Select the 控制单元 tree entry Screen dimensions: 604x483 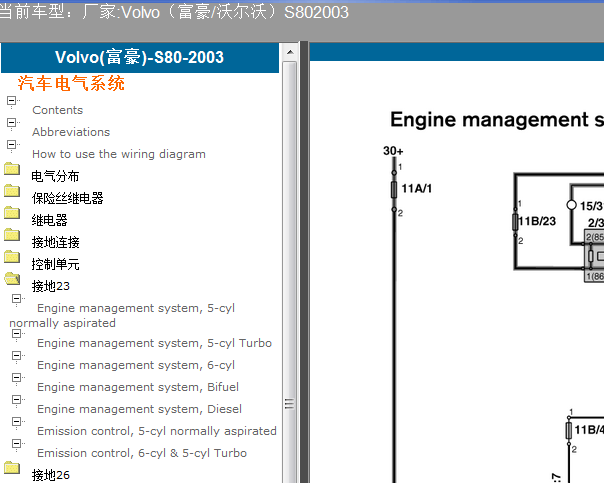[55, 264]
